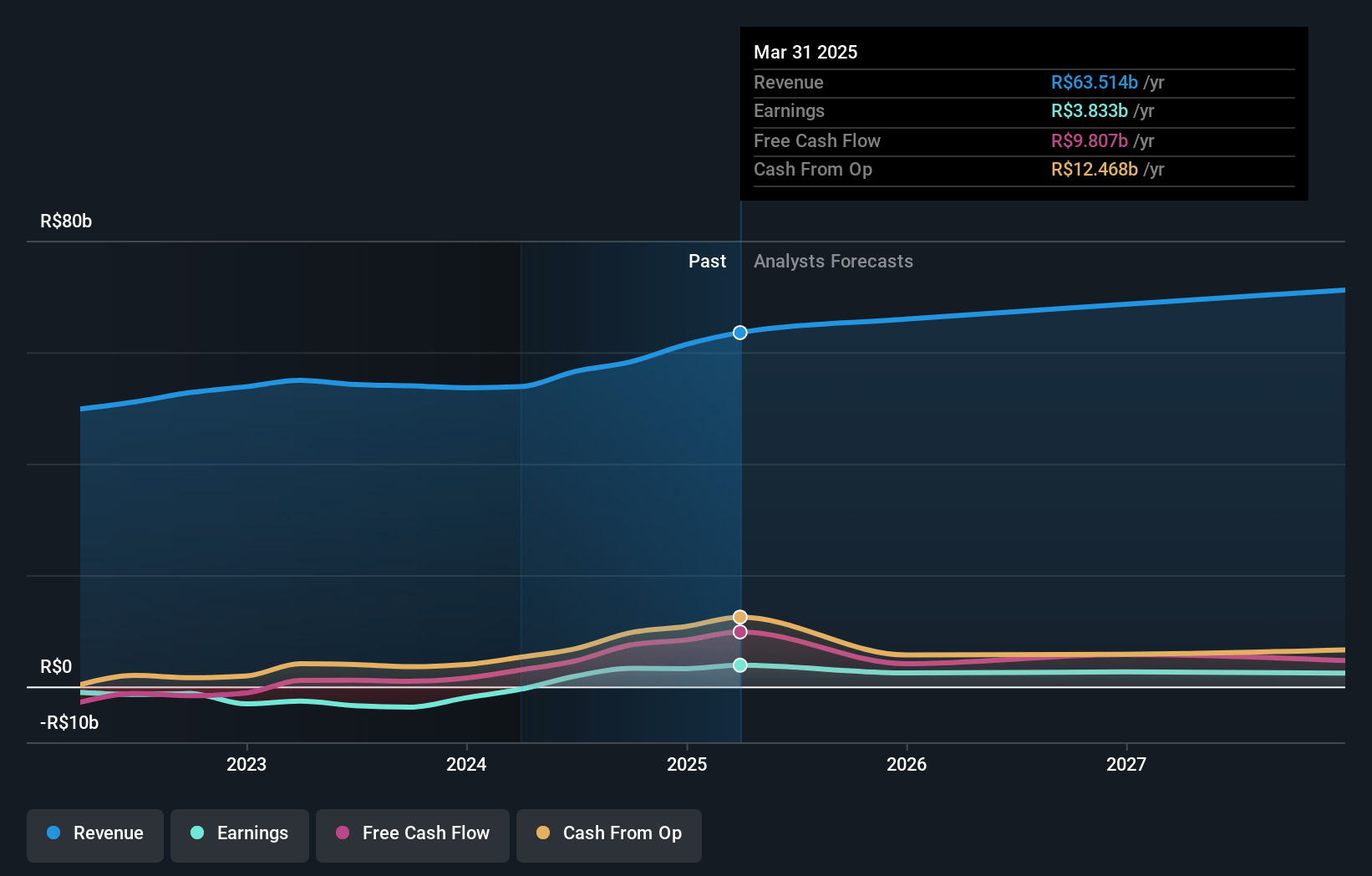Click the 2026 x-axis label

(x=907, y=765)
